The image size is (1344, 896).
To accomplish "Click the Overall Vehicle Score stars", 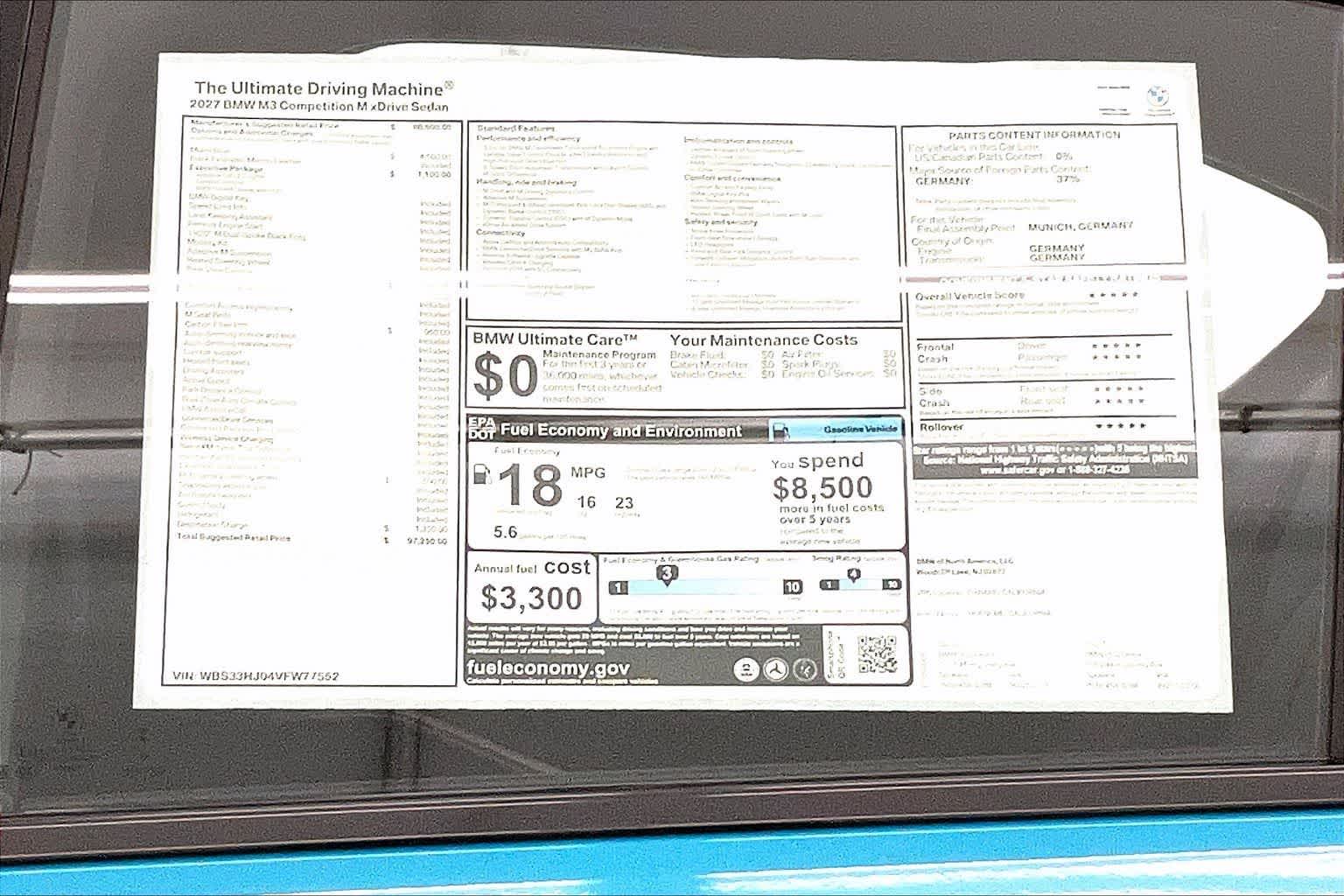I will pos(1115,295).
